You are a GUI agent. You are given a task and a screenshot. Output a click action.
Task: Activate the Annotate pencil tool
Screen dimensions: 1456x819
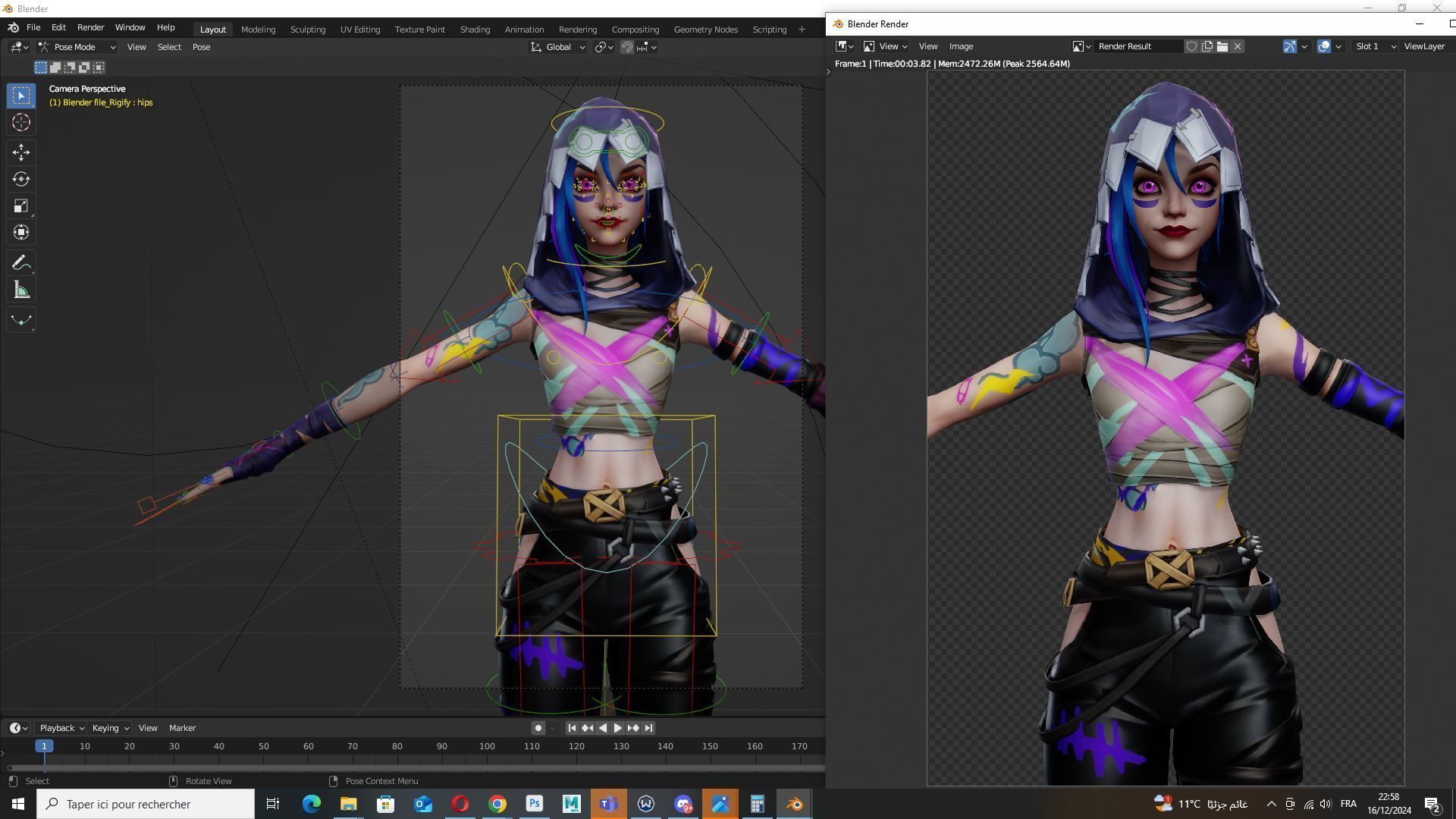coord(21,263)
